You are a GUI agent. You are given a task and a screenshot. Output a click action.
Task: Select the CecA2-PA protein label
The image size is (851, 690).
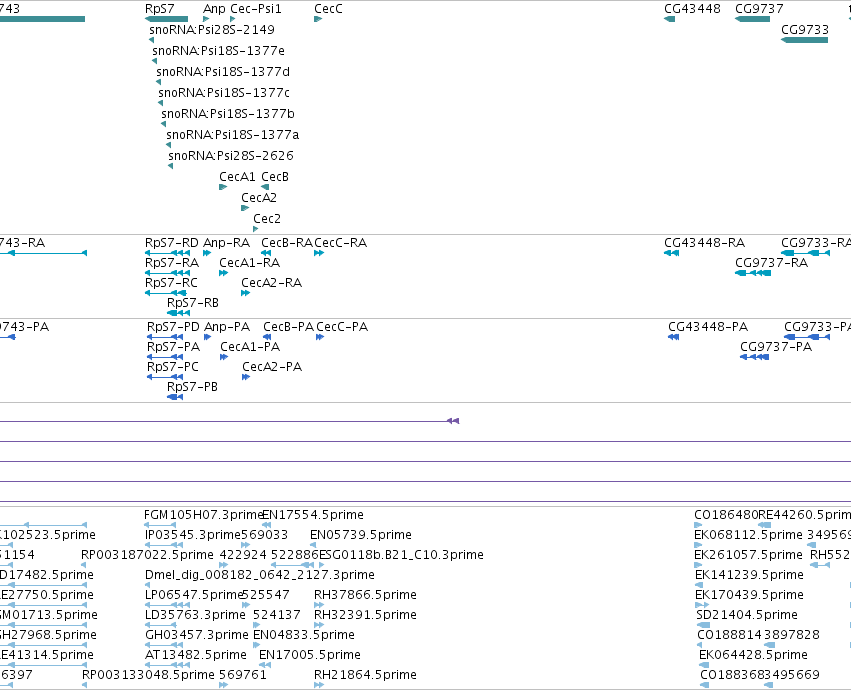pyautogui.click(x=272, y=367)
